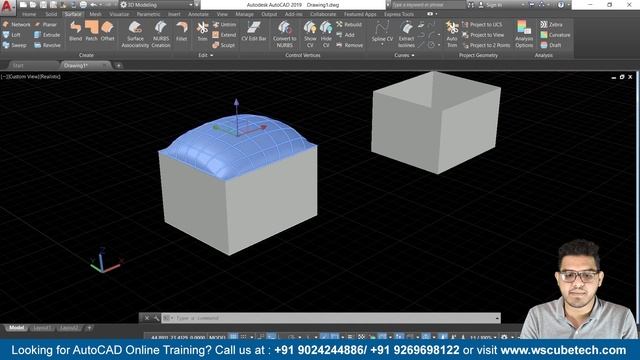
Task: Toggle snap mode in status bar
Action: (x=244, y=337)
